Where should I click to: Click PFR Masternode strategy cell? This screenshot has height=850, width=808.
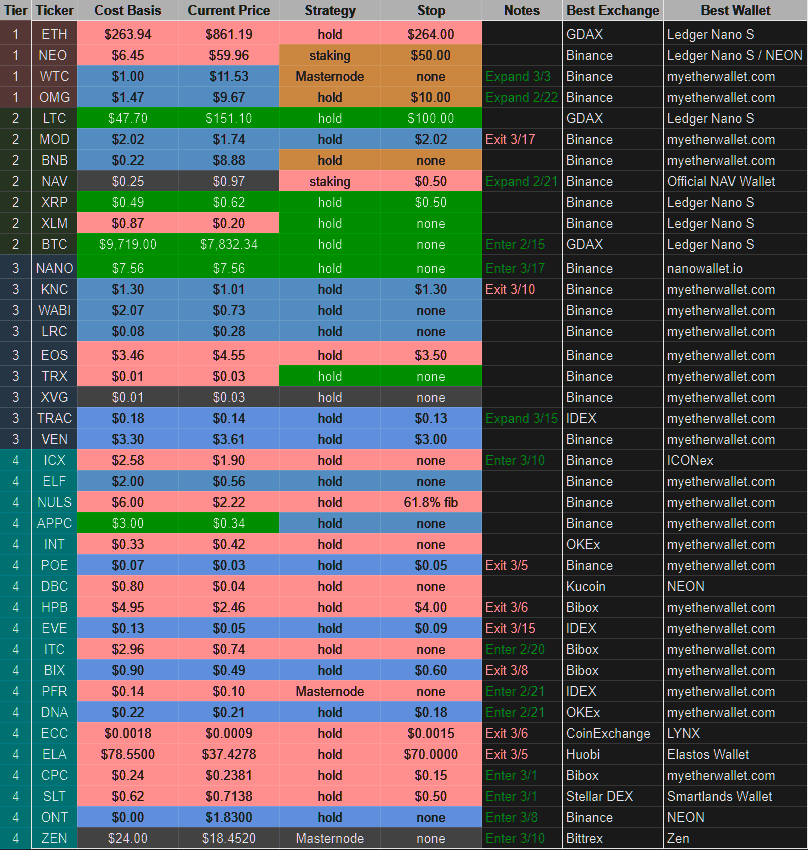pyautogui.click(x=329, y=691)
